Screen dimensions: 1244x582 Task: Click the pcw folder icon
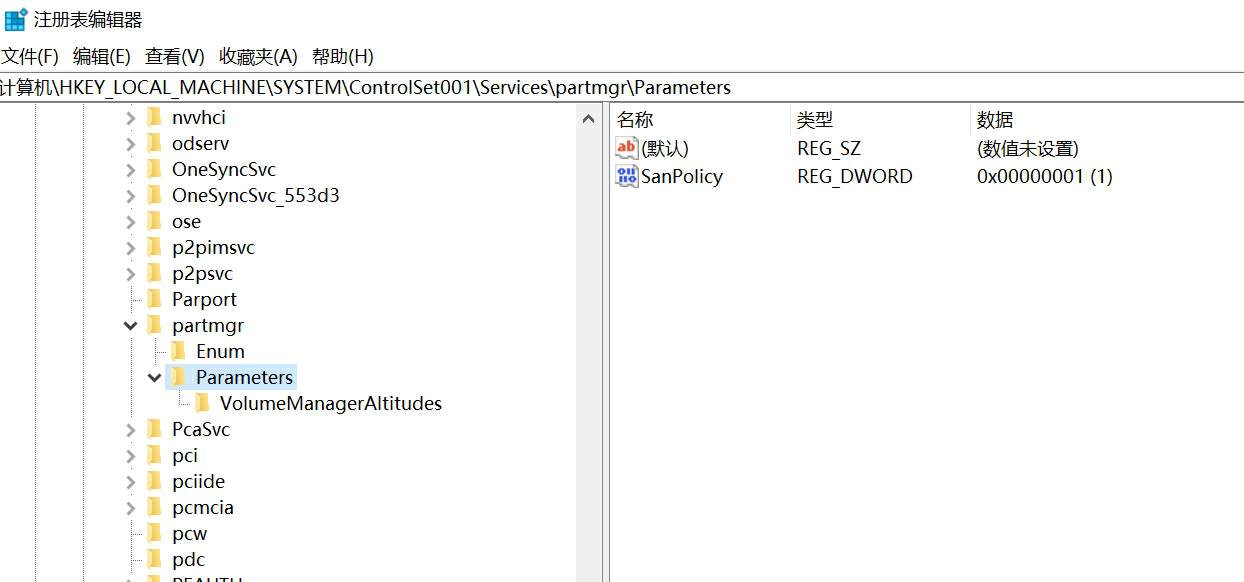(x=154, y=533)
